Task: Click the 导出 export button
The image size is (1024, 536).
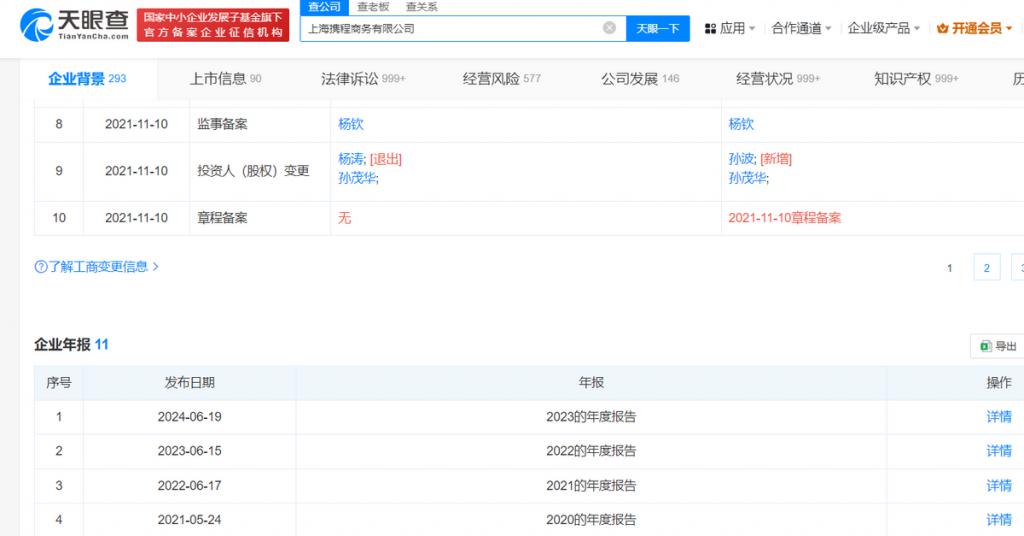Action: point(998,346)
